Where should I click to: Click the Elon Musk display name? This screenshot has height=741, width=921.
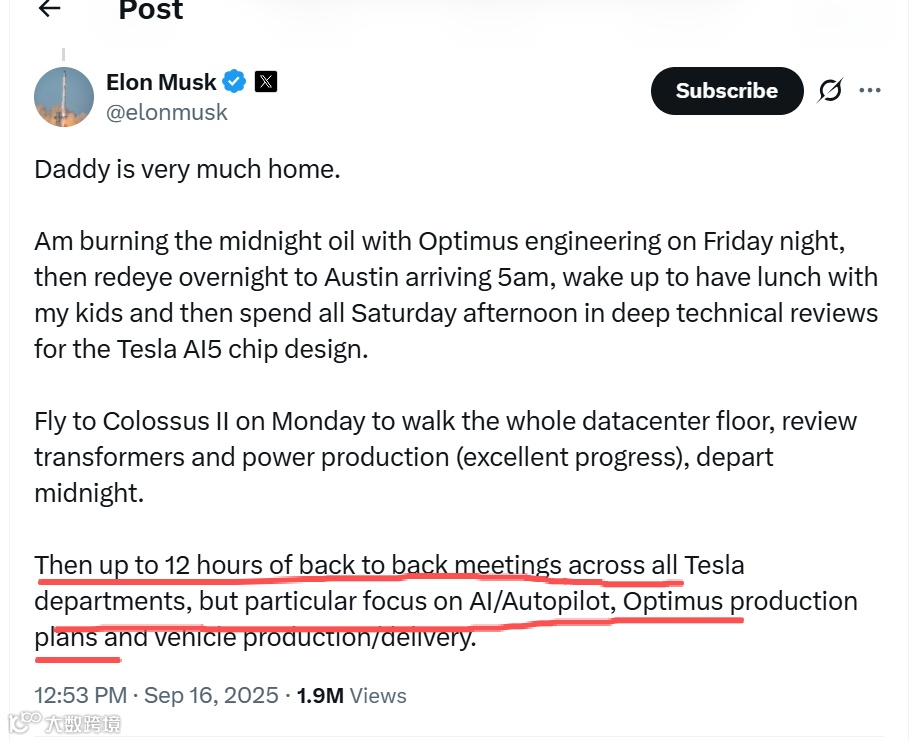(x=161, y=82)
